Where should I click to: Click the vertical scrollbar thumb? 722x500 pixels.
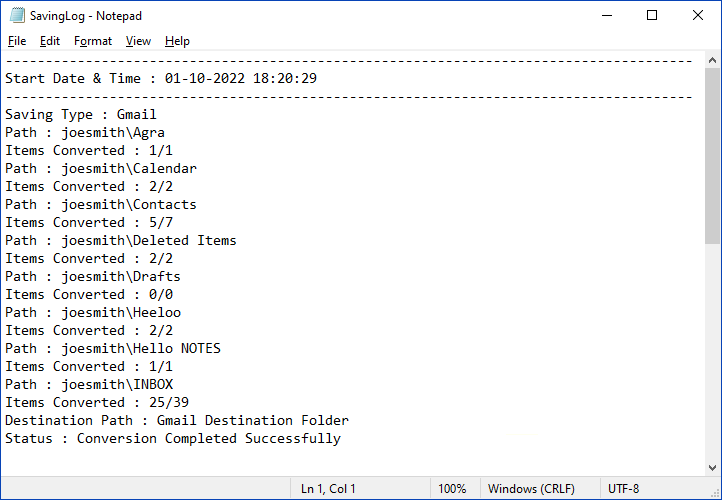(712, 156)
